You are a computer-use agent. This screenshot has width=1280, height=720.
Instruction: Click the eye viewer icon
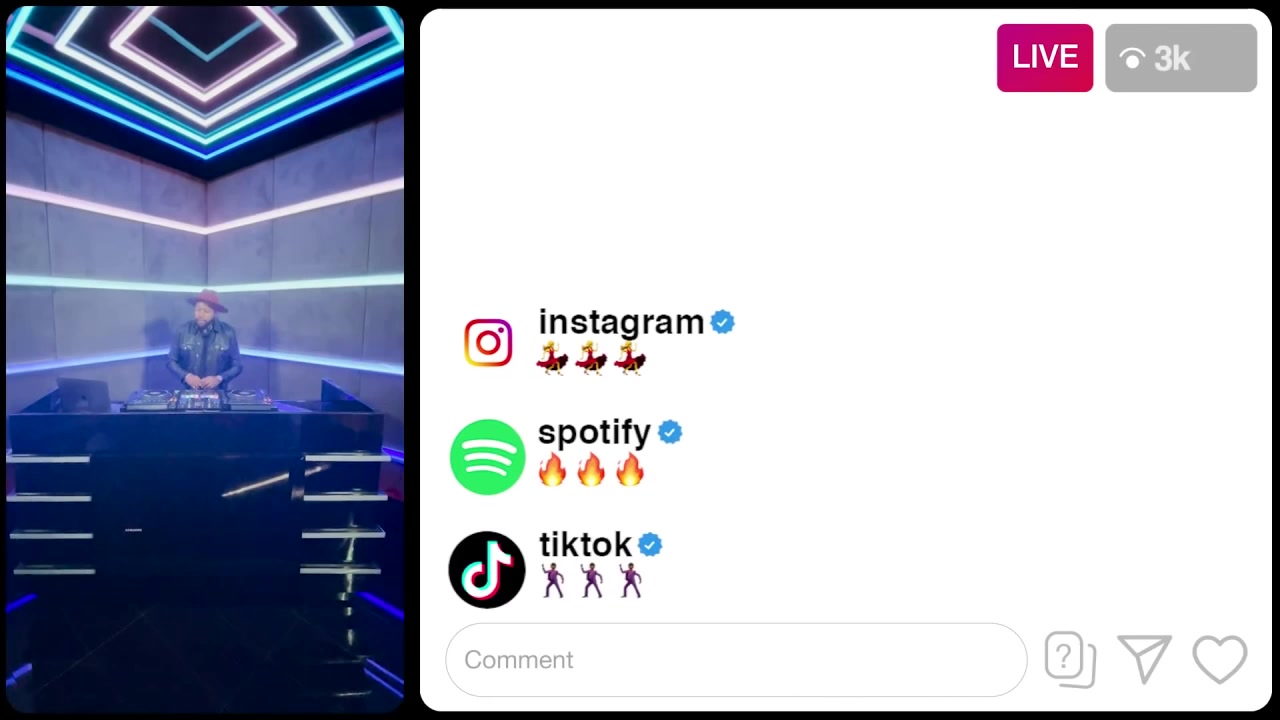(1132, 60)
